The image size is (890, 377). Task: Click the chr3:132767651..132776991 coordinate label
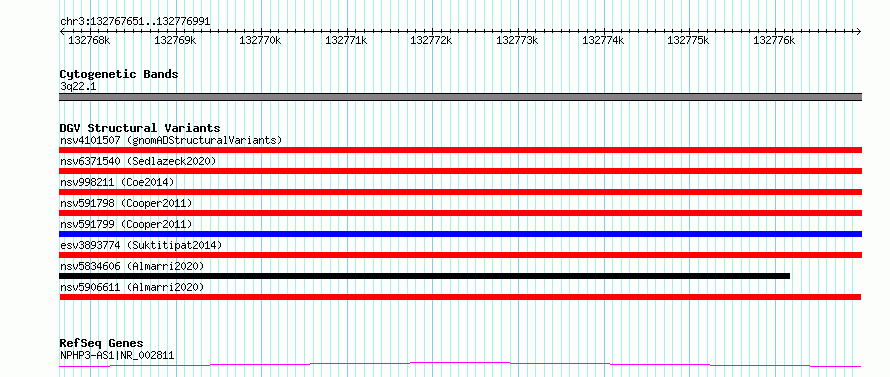click(x=135, y=22)
